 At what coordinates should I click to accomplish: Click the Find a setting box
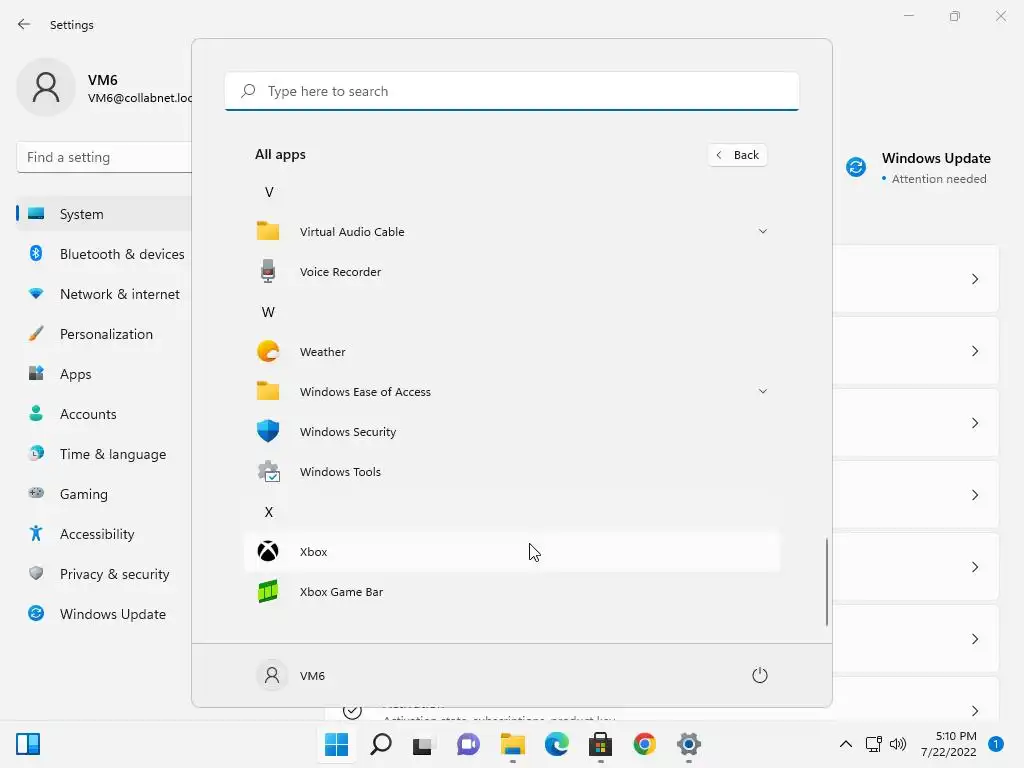(x=104, y=157)
